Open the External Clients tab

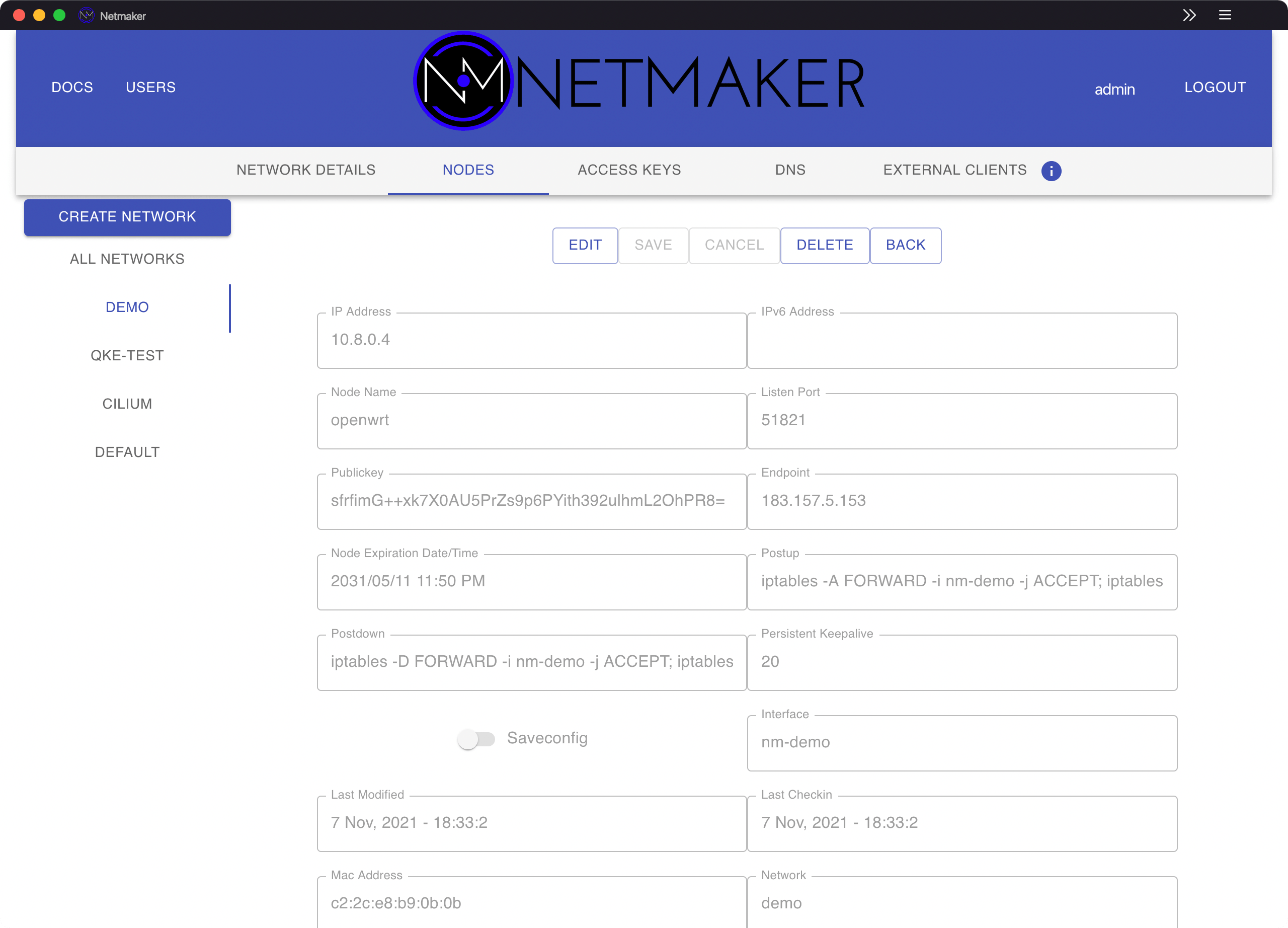click(x=954, y=169)
